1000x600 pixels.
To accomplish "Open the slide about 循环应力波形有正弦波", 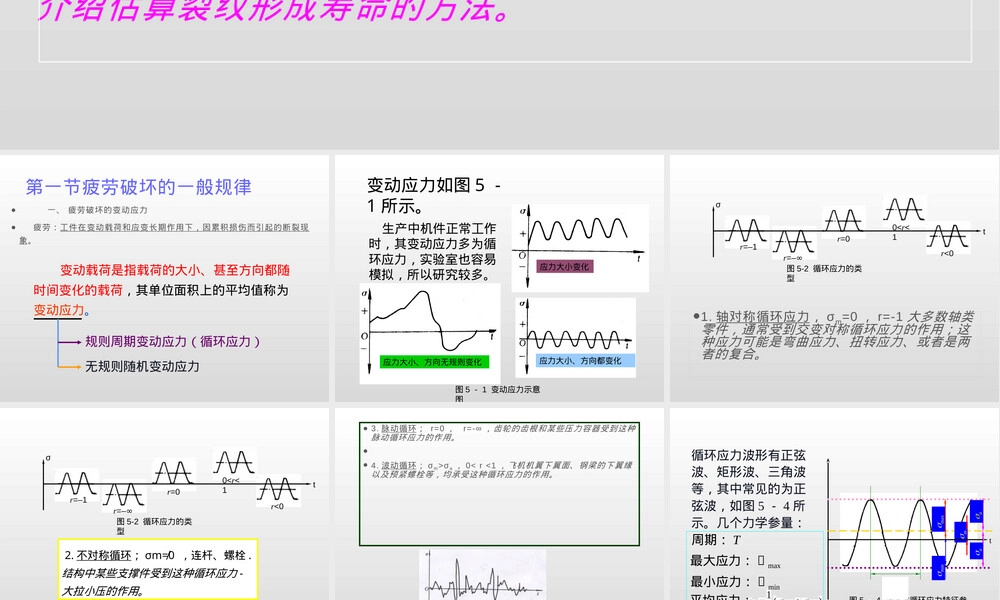I will point(834,504).
